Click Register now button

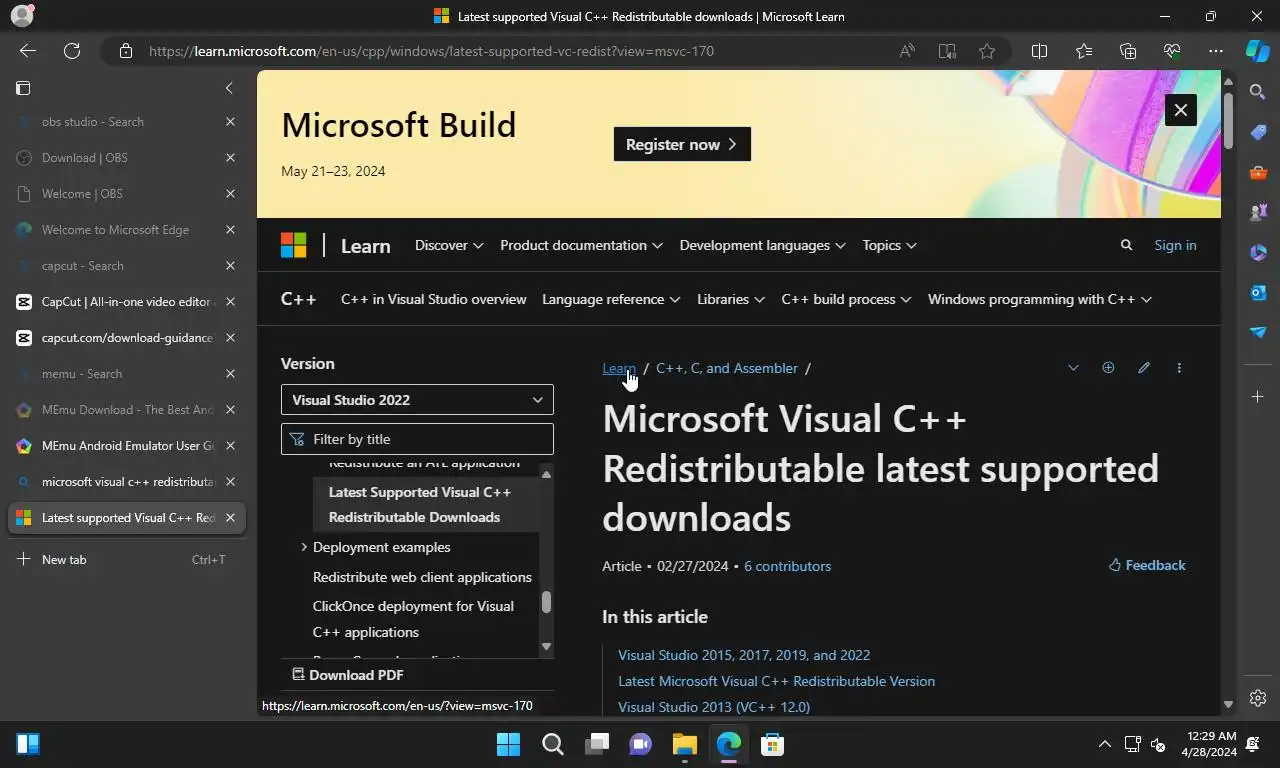point(682,144)
